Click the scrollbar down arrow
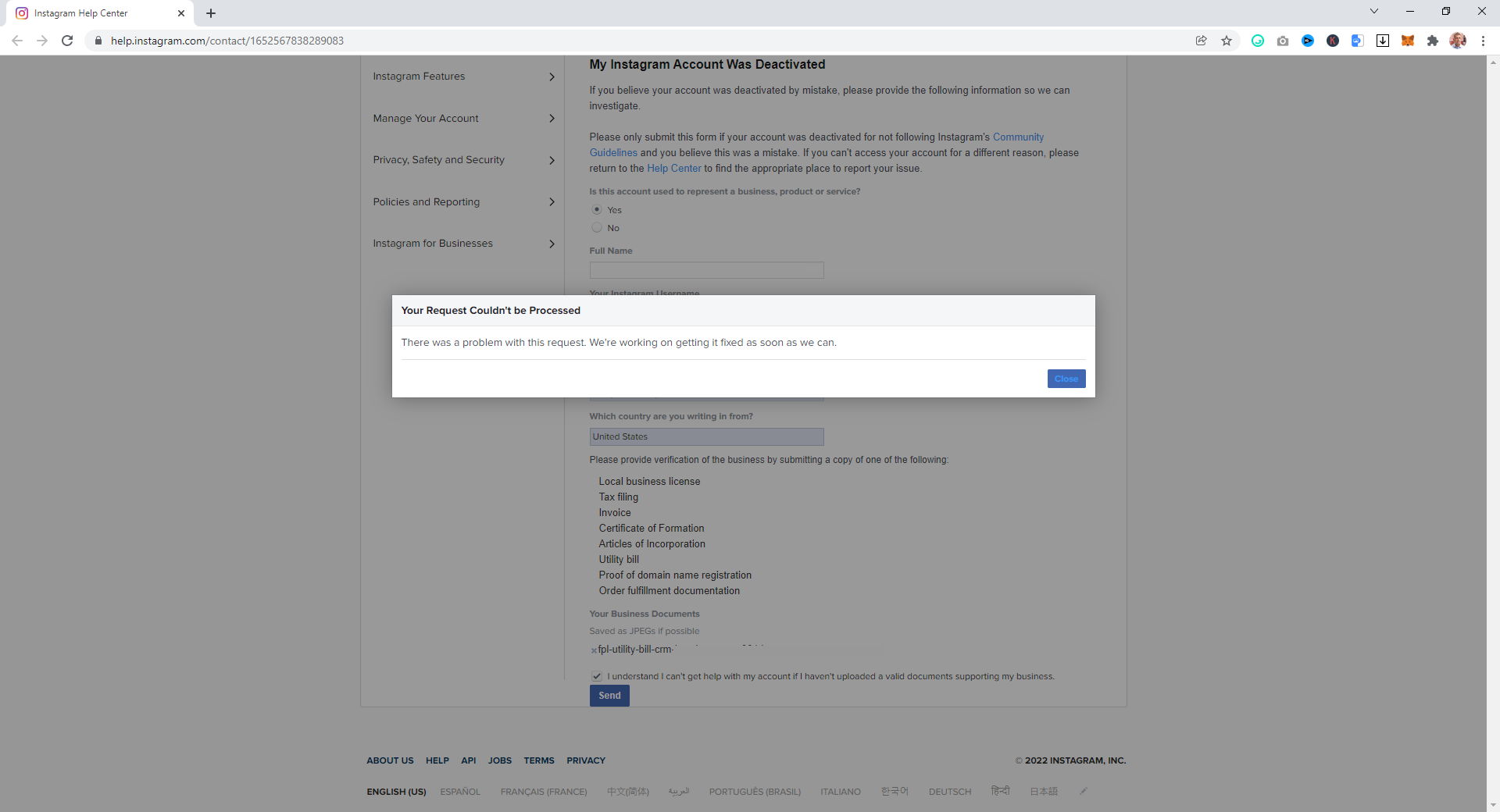 click(x=1493, y=805)
